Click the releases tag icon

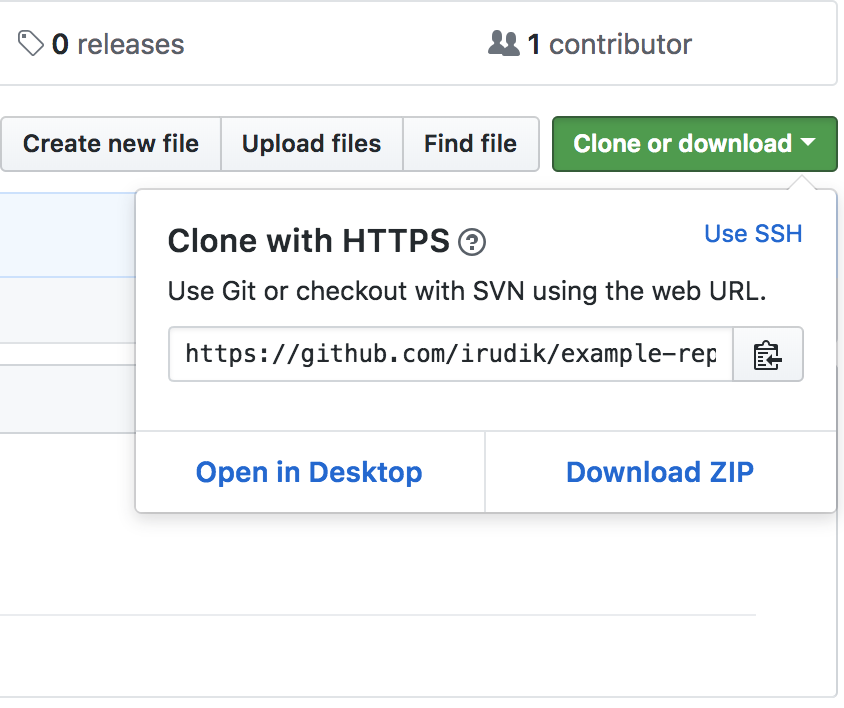tap(31, 43)
